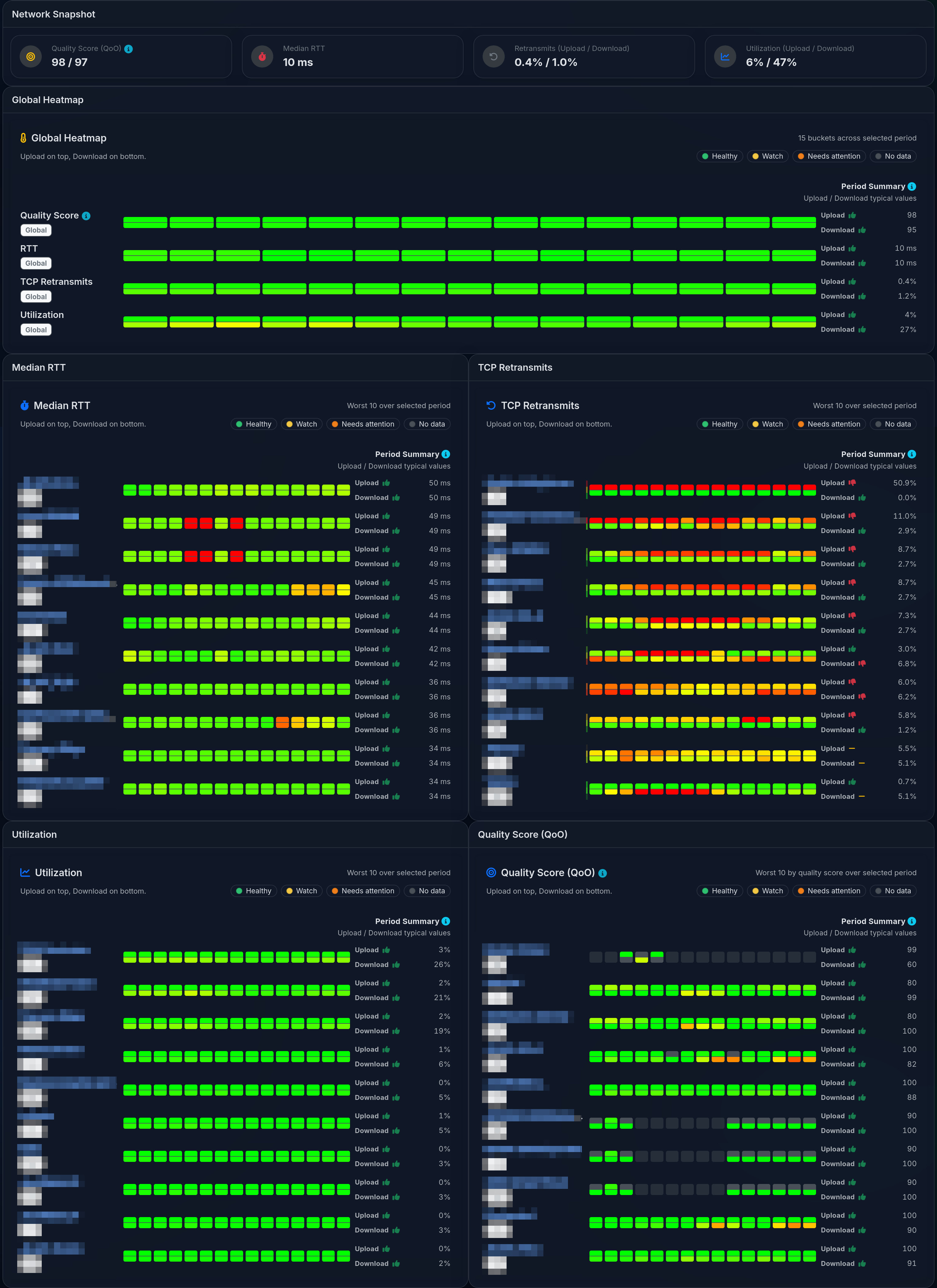Click the circular retry icon on the Retransmits summary card

[493, 56]
